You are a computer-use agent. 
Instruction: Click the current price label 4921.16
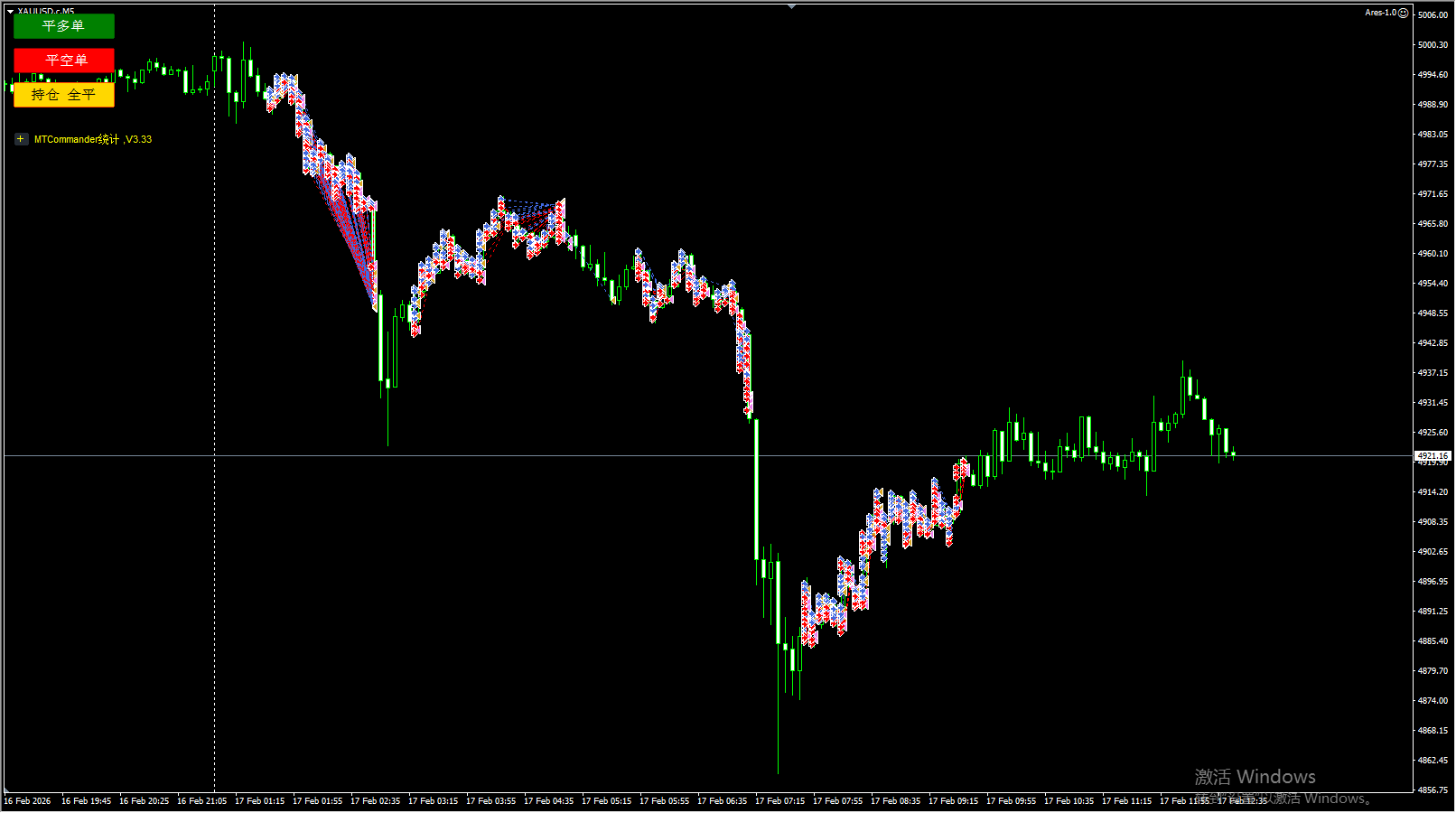(x=1433, y=456)
